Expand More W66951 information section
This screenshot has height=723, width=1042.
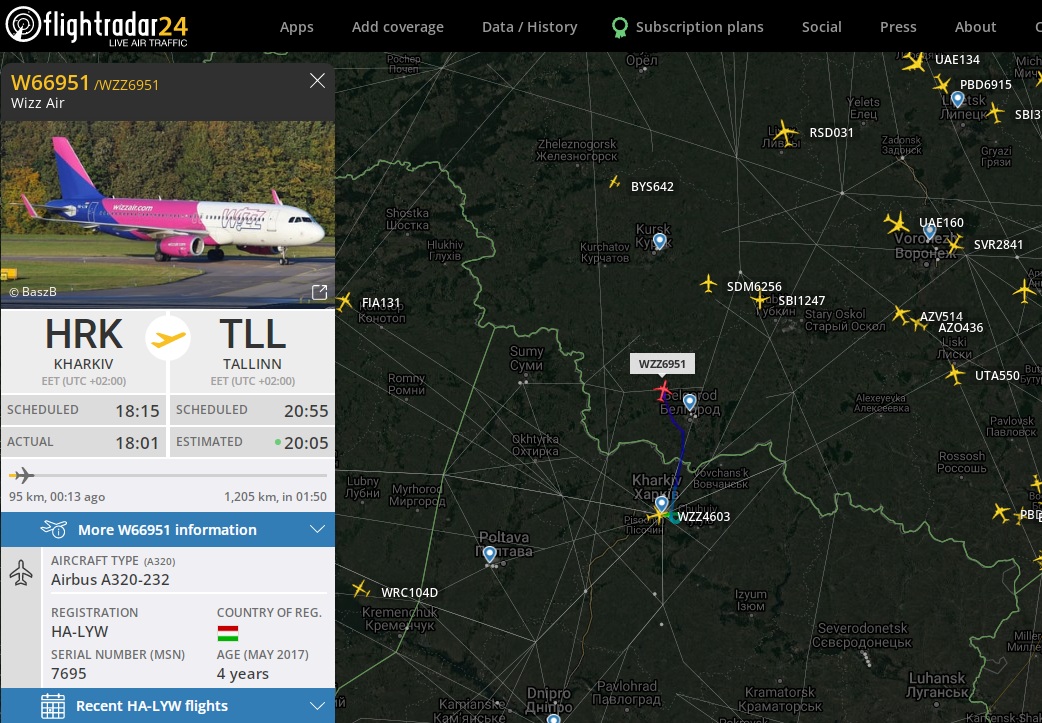coord(168,530)
